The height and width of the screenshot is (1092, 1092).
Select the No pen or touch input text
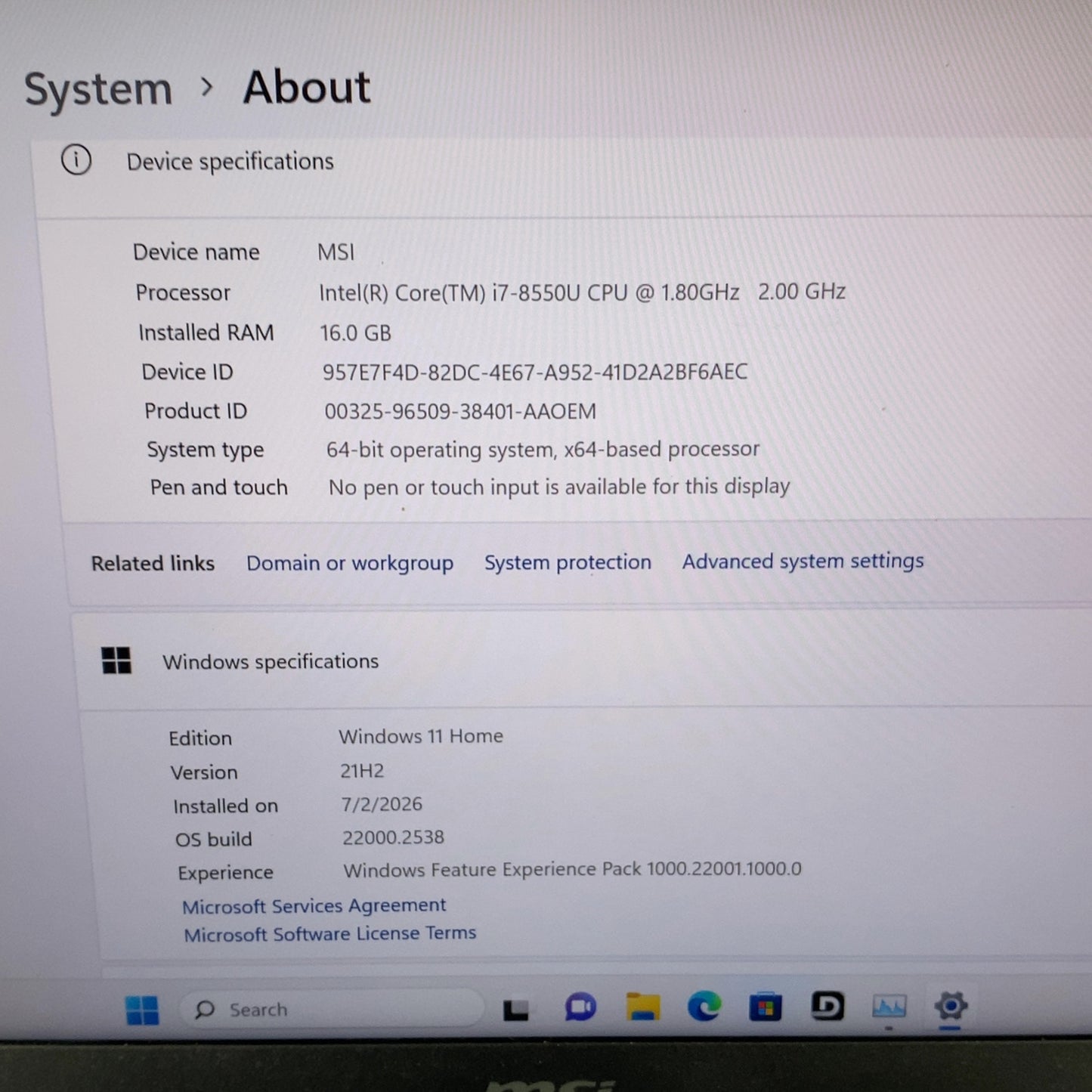pyautogui.click(x=559, y=487)
